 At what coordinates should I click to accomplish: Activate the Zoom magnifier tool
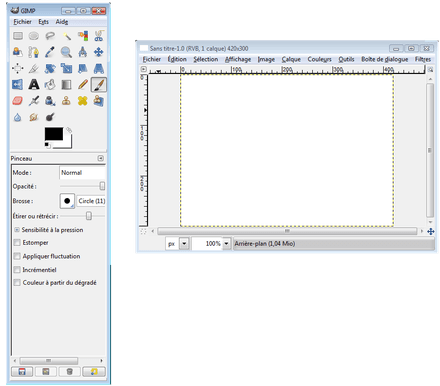[66, 52]
